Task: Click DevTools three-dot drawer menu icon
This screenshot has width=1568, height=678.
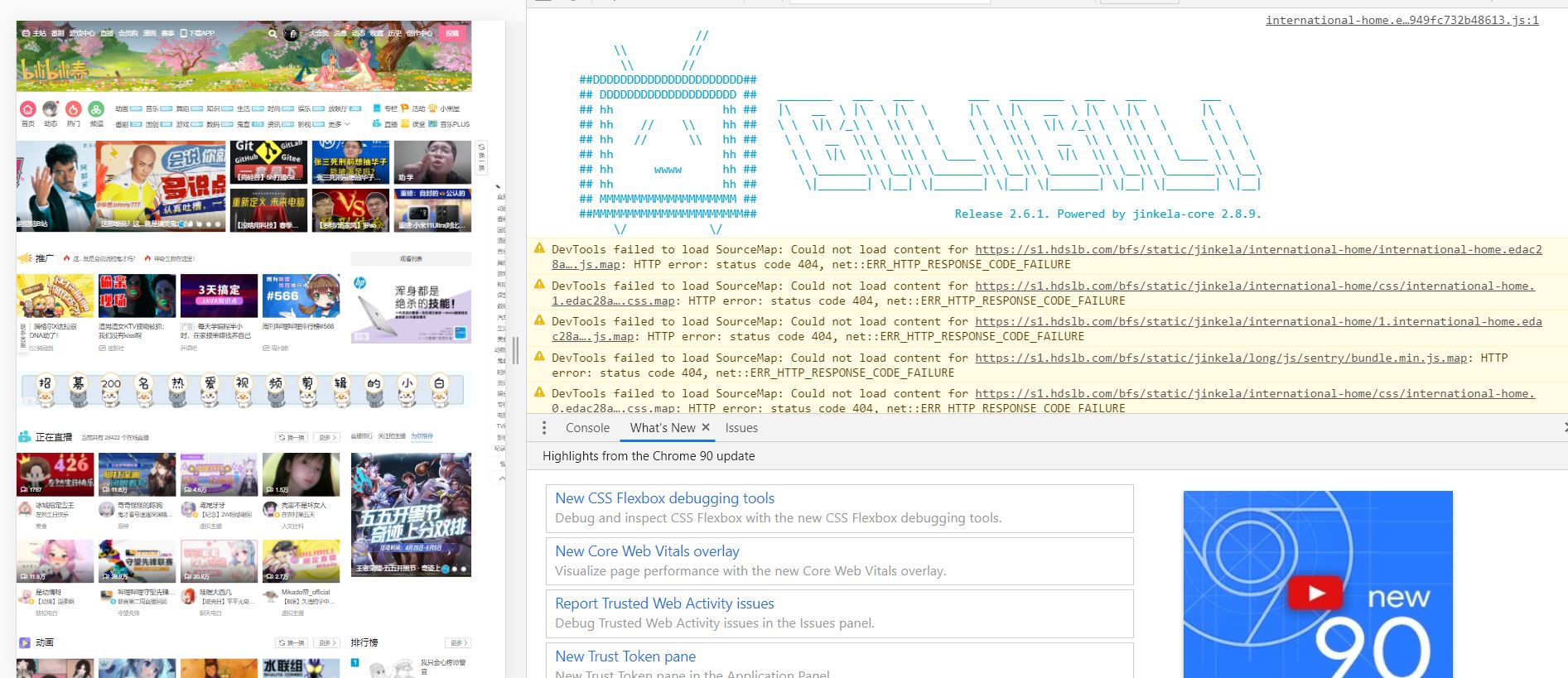Action: [544, 428]
